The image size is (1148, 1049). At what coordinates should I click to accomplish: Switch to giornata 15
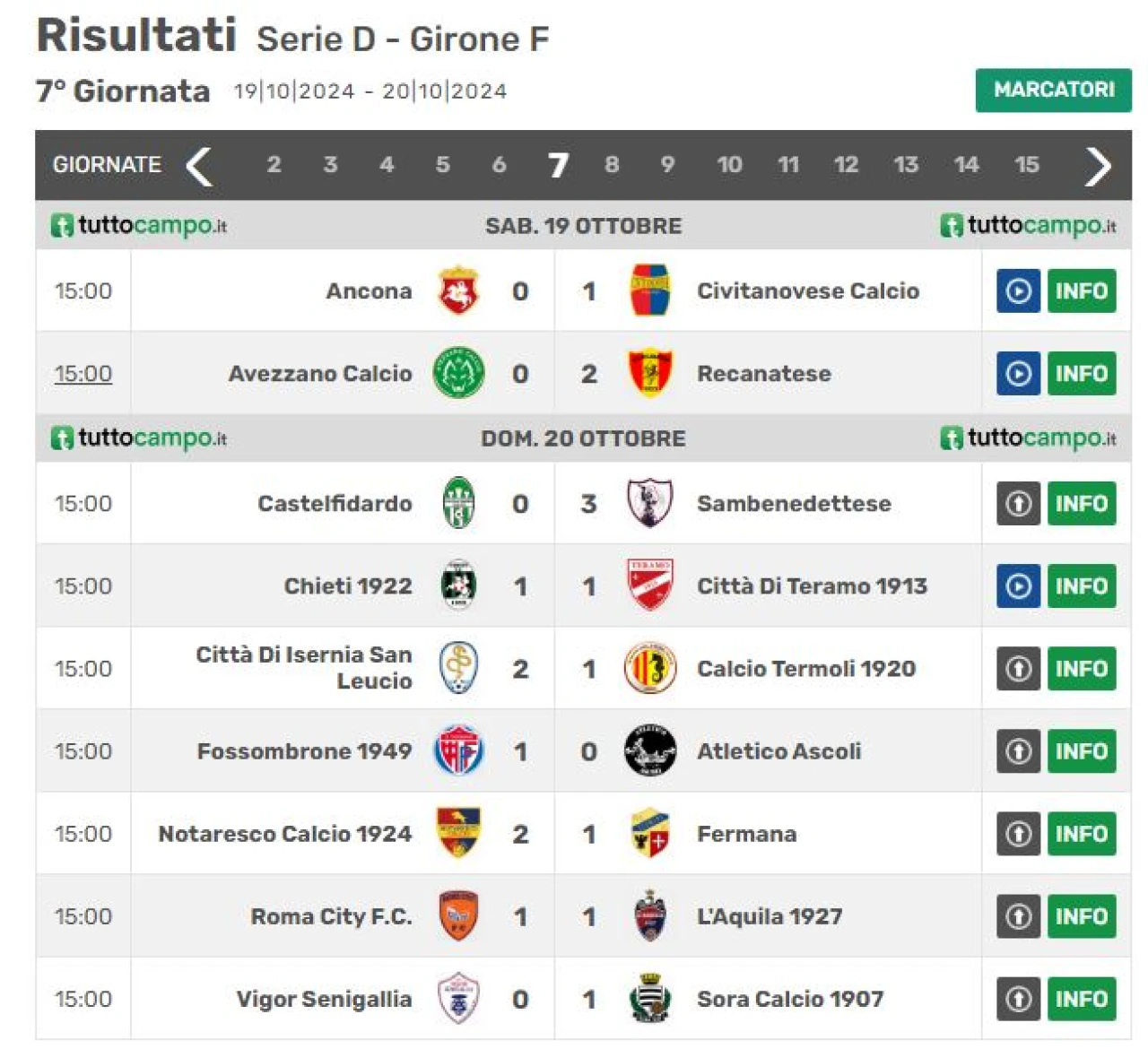pos(1027,164)
